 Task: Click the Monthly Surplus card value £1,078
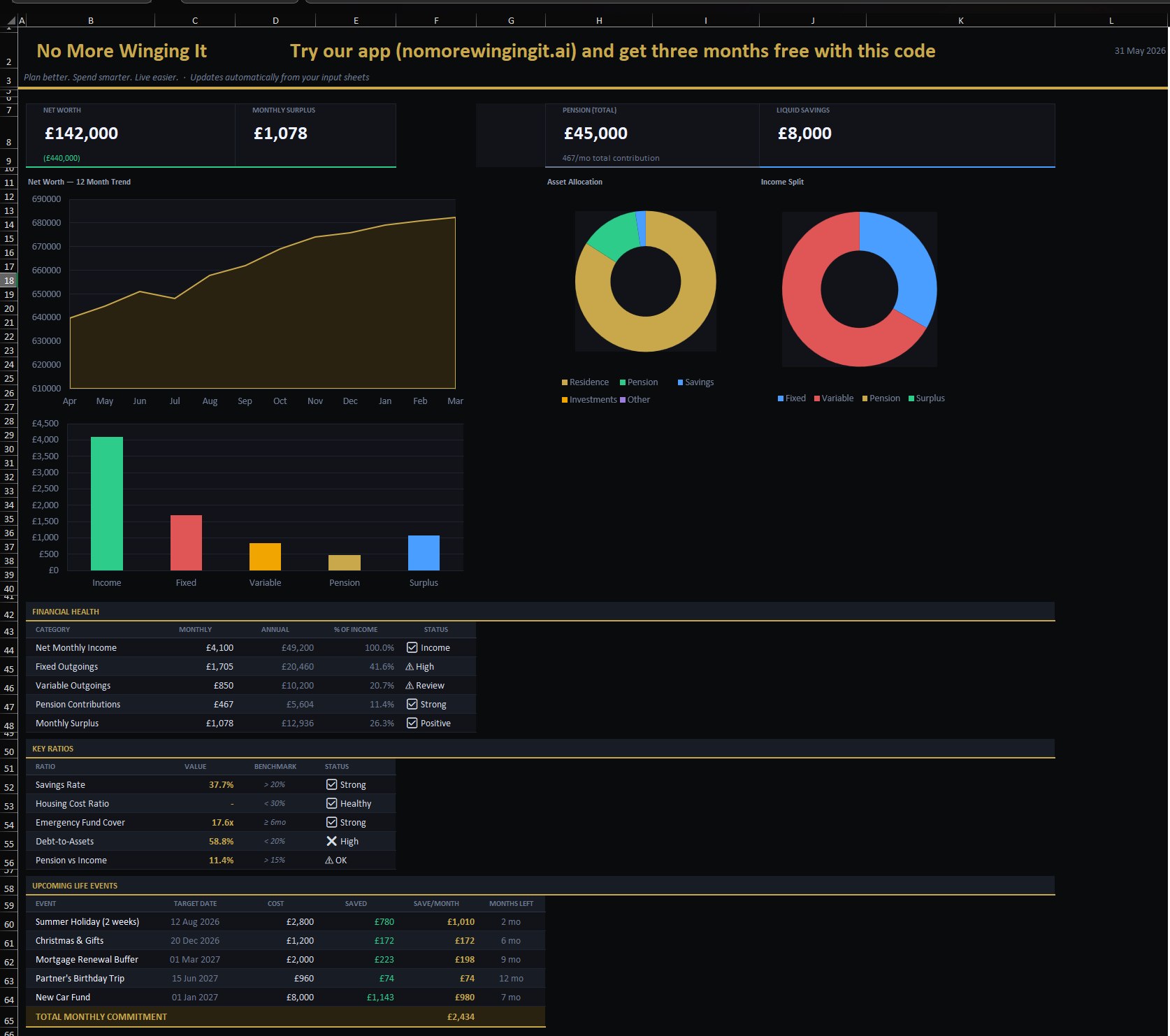pos(280,134)
